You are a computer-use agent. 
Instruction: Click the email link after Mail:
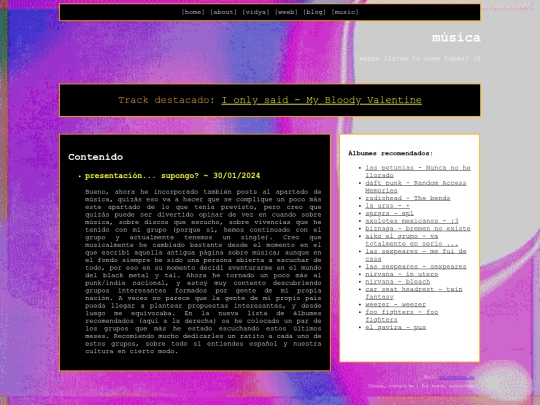pos(456,377)
